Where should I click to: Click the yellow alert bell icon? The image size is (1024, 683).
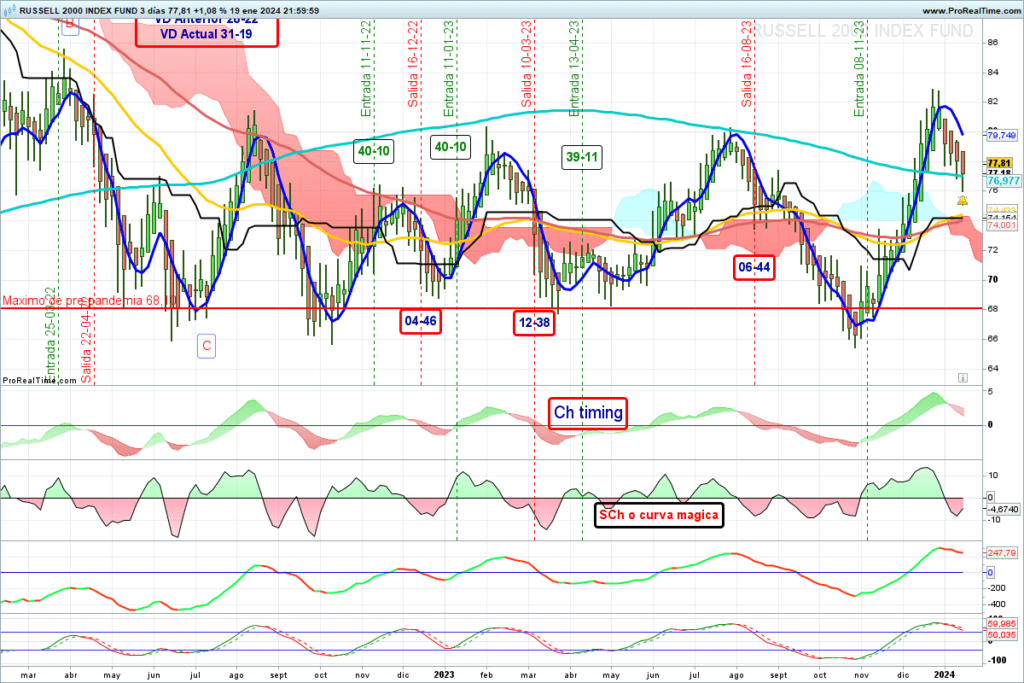pos(962,201)
